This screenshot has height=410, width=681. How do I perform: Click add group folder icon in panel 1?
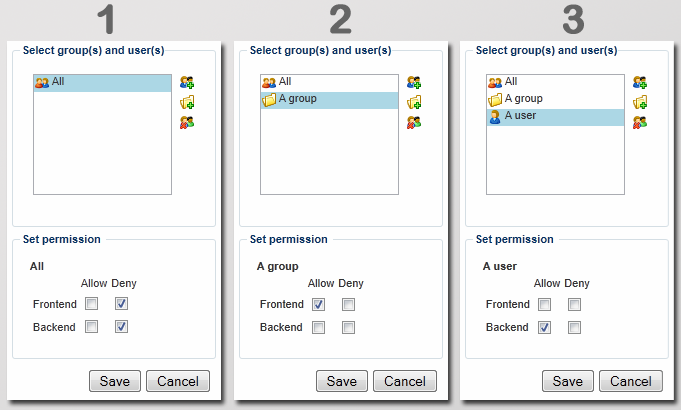coord(187,103)
